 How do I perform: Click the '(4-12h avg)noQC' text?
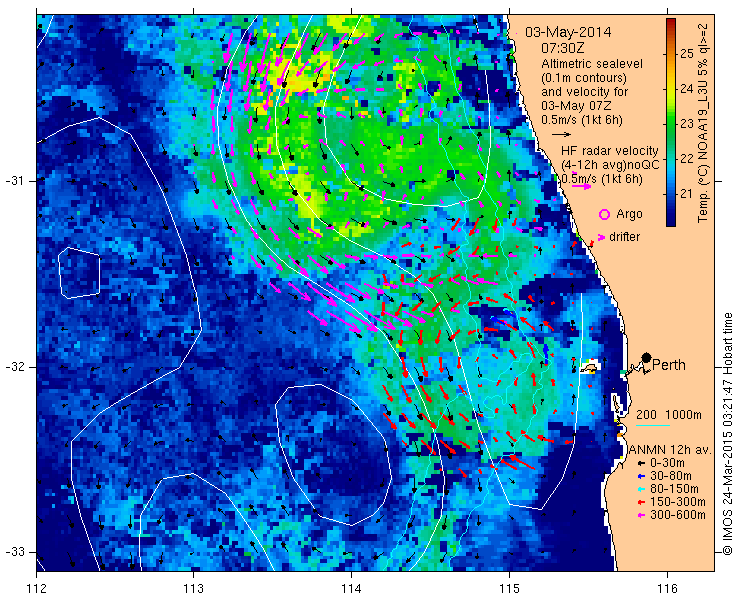[610, 164]
